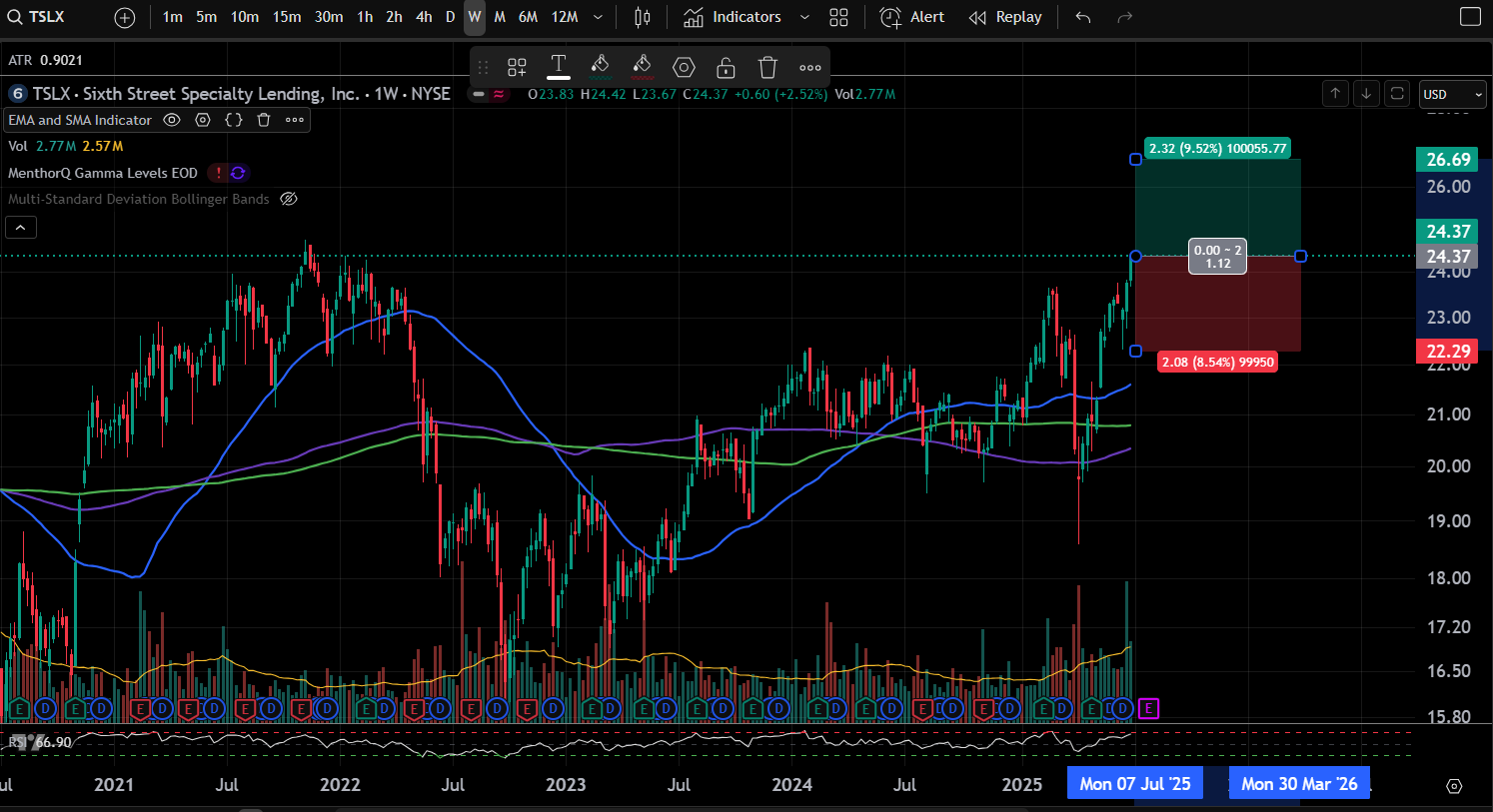Delete the selected position drawing
This screenshot has height=812, width=1493.
click(767, 68)
